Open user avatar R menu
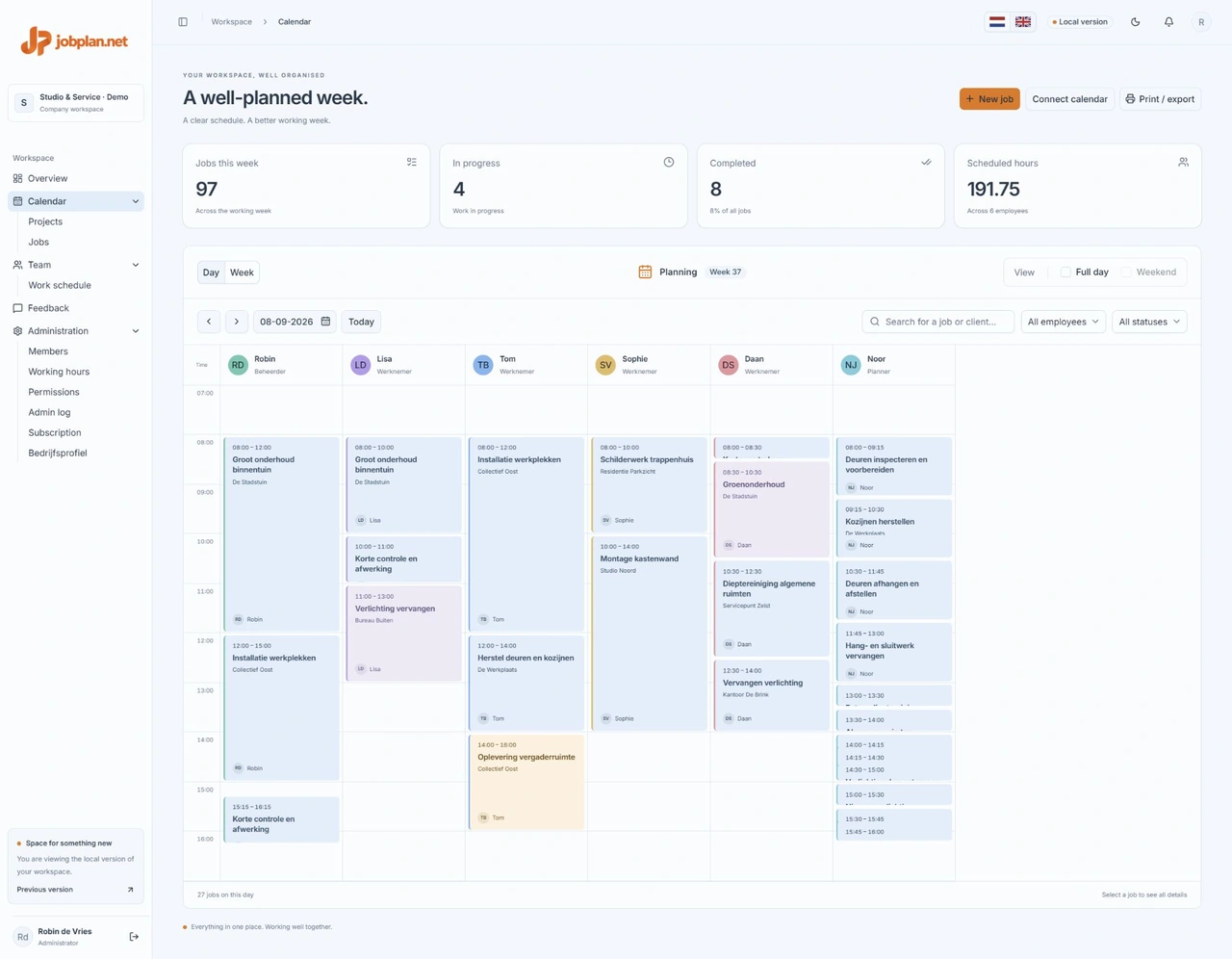Viewport: 1232px width, 959px height. [1201, 22]
